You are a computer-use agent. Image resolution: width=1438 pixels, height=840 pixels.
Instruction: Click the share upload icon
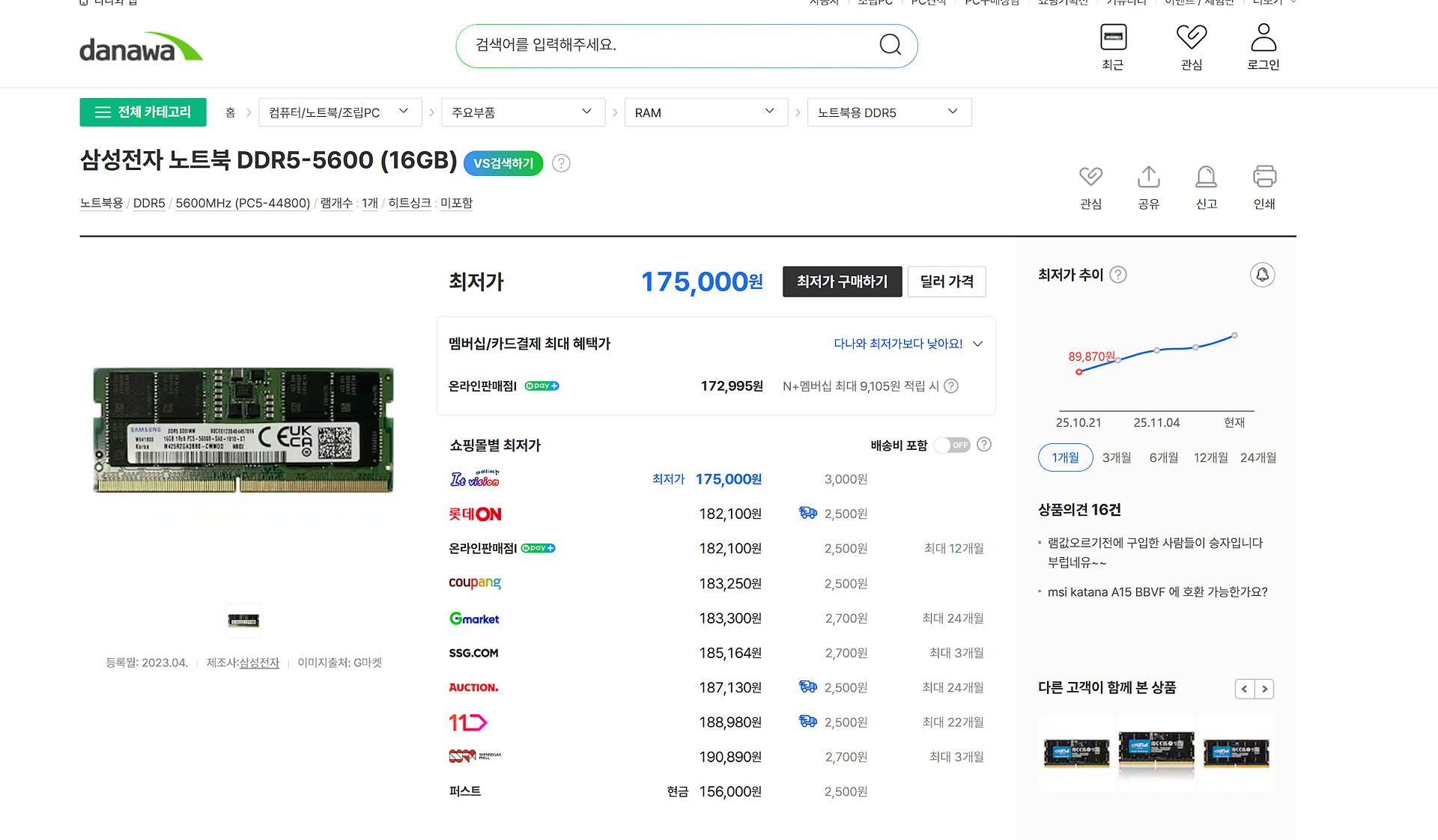pyautogui.click(x=1148, y=177)
